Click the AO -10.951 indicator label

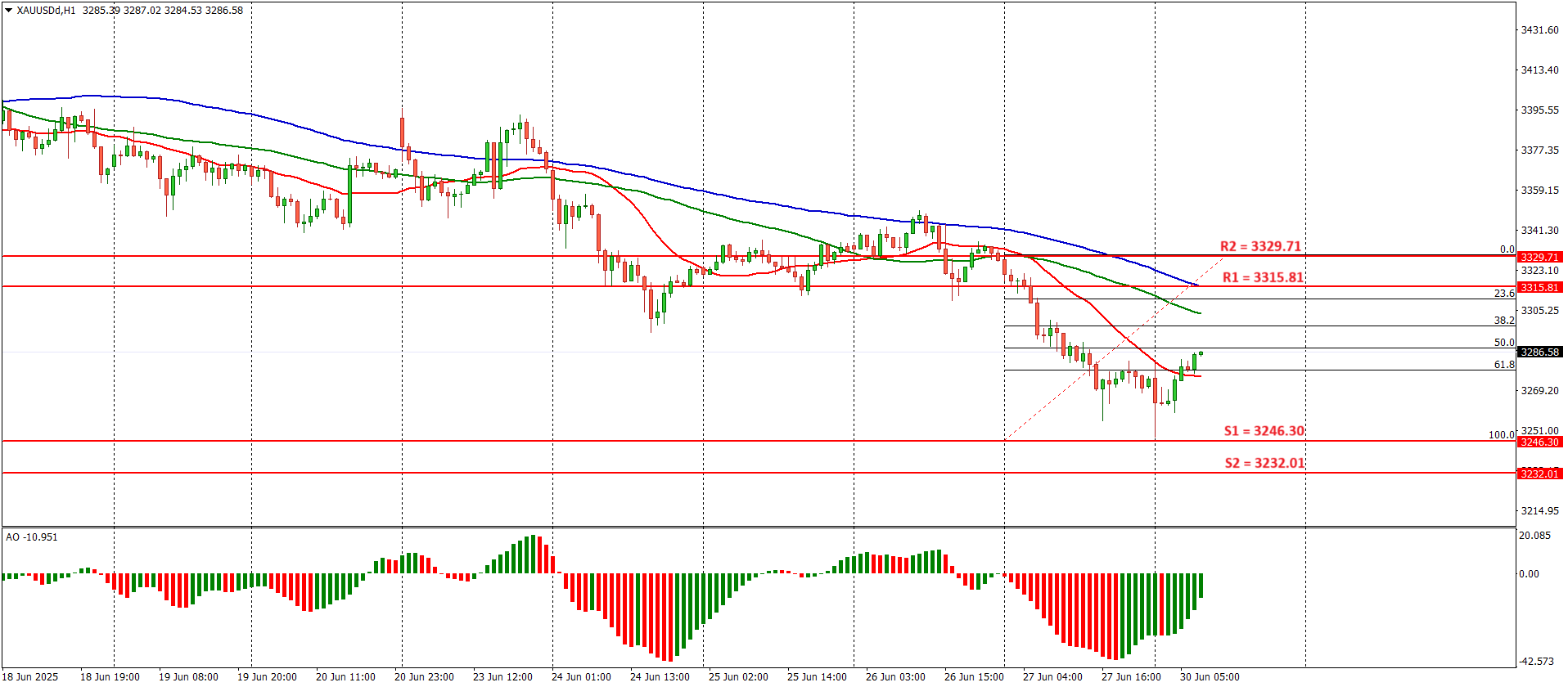point(32,537)
